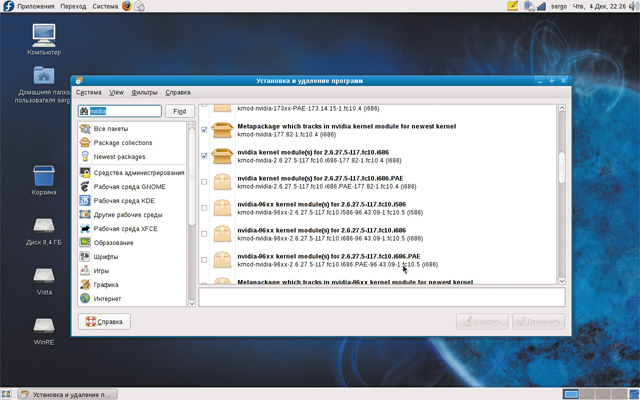640x400 pixels.
Task: Click the Справка help button at bottom
Action: (104, 322)
